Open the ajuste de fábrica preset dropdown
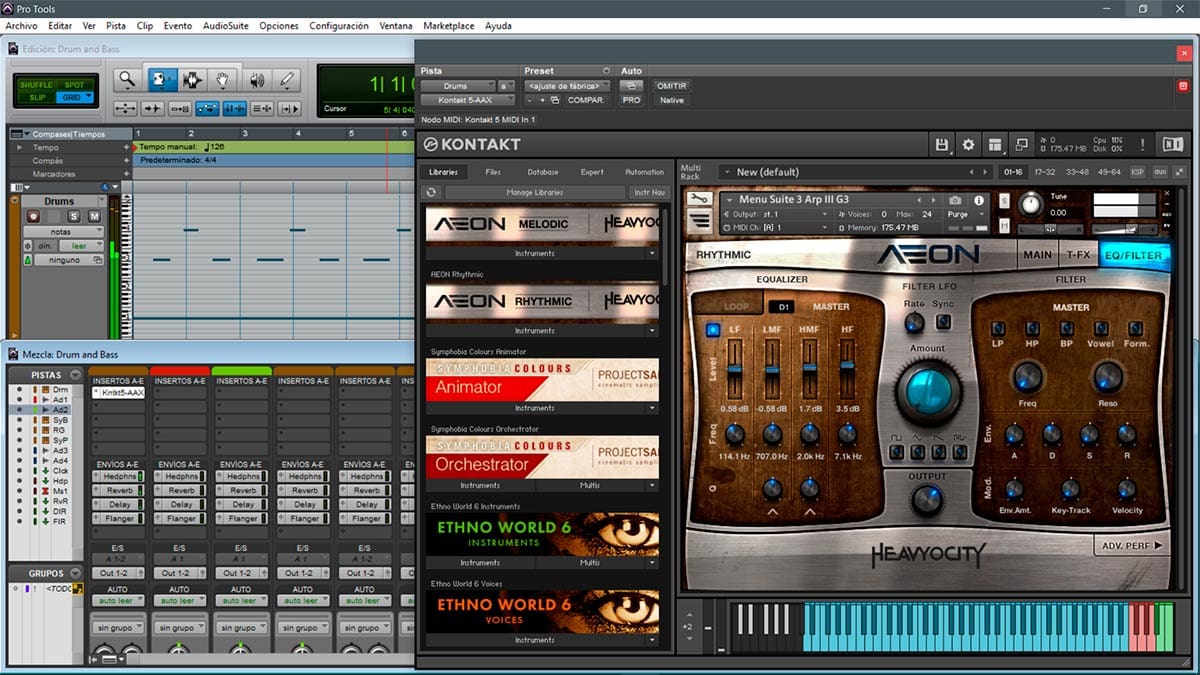The image size is (1200, 675). click(x=567, y=86)
